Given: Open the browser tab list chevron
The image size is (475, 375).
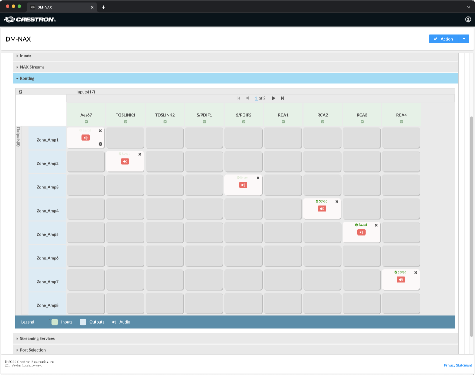Looking at the screenshot, I should [468, 7].
